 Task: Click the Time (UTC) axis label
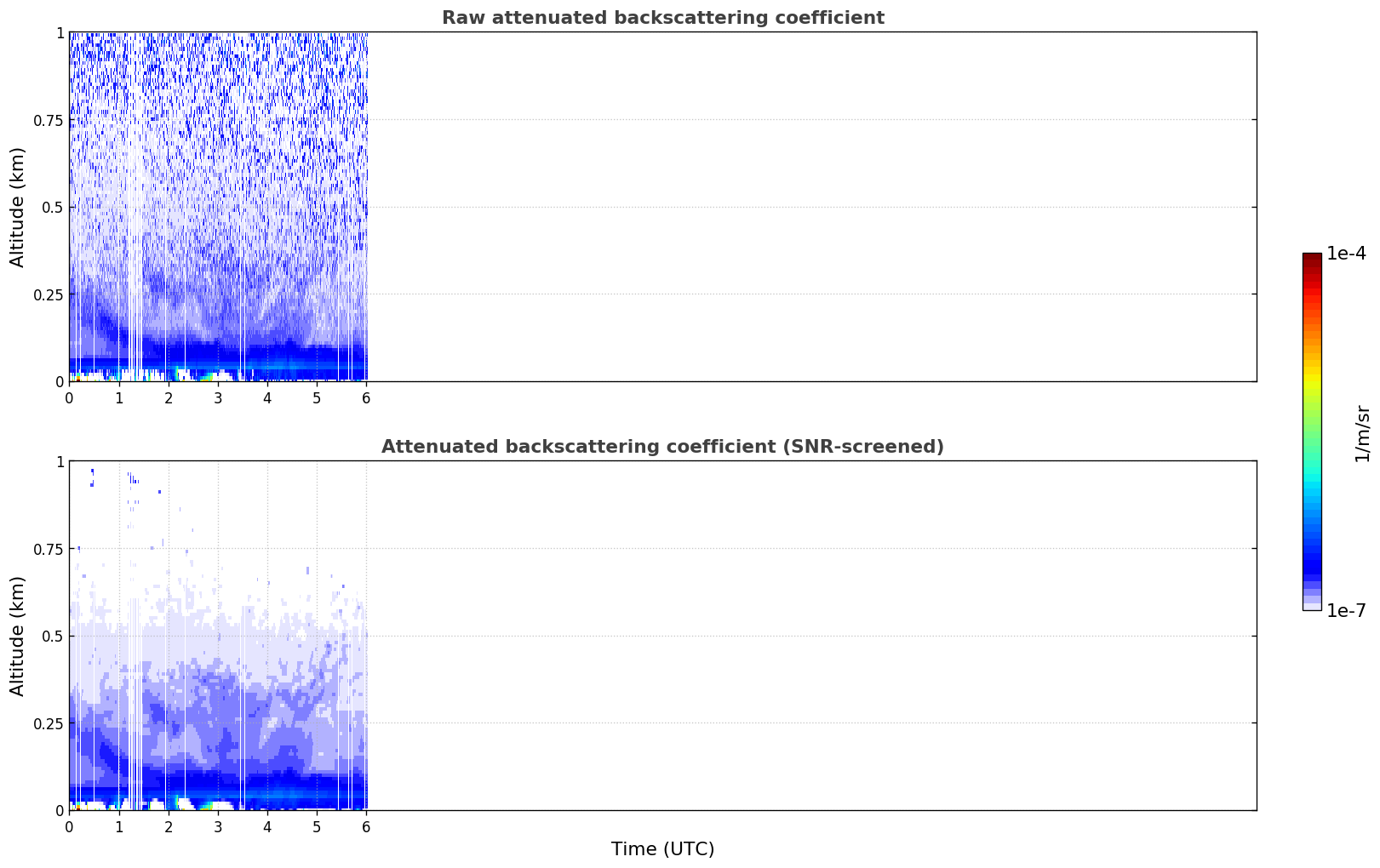pyautogui.click(x=662, y=849)
